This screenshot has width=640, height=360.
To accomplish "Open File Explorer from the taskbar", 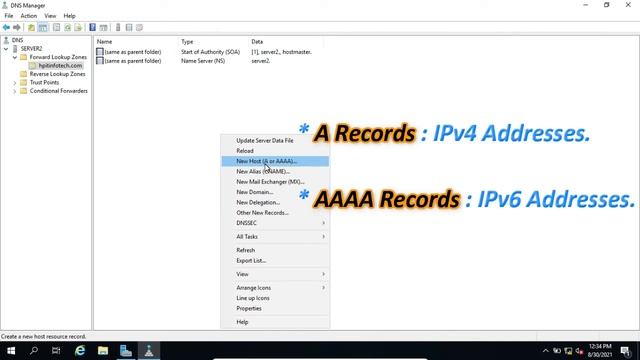I will coord(103,351).
